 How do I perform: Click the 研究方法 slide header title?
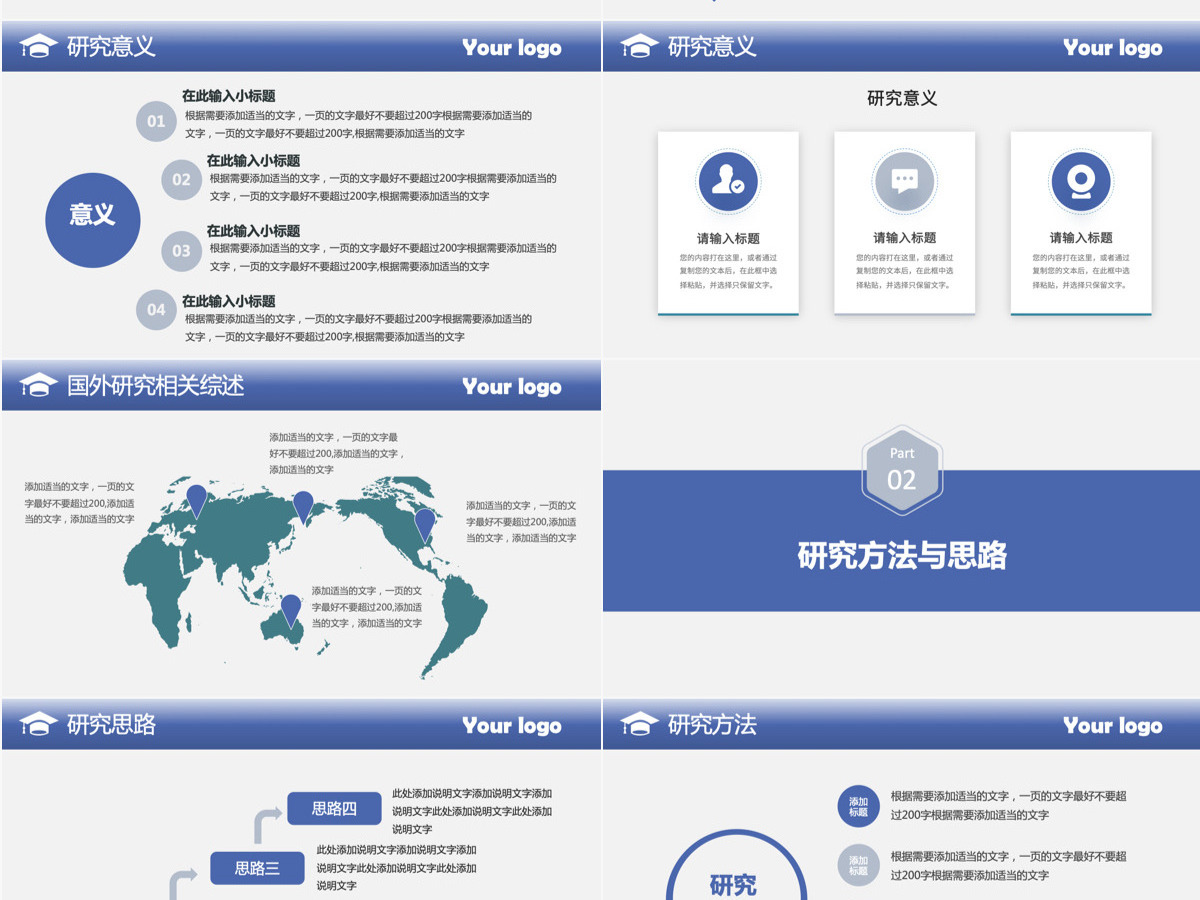(x=712, y=725)
